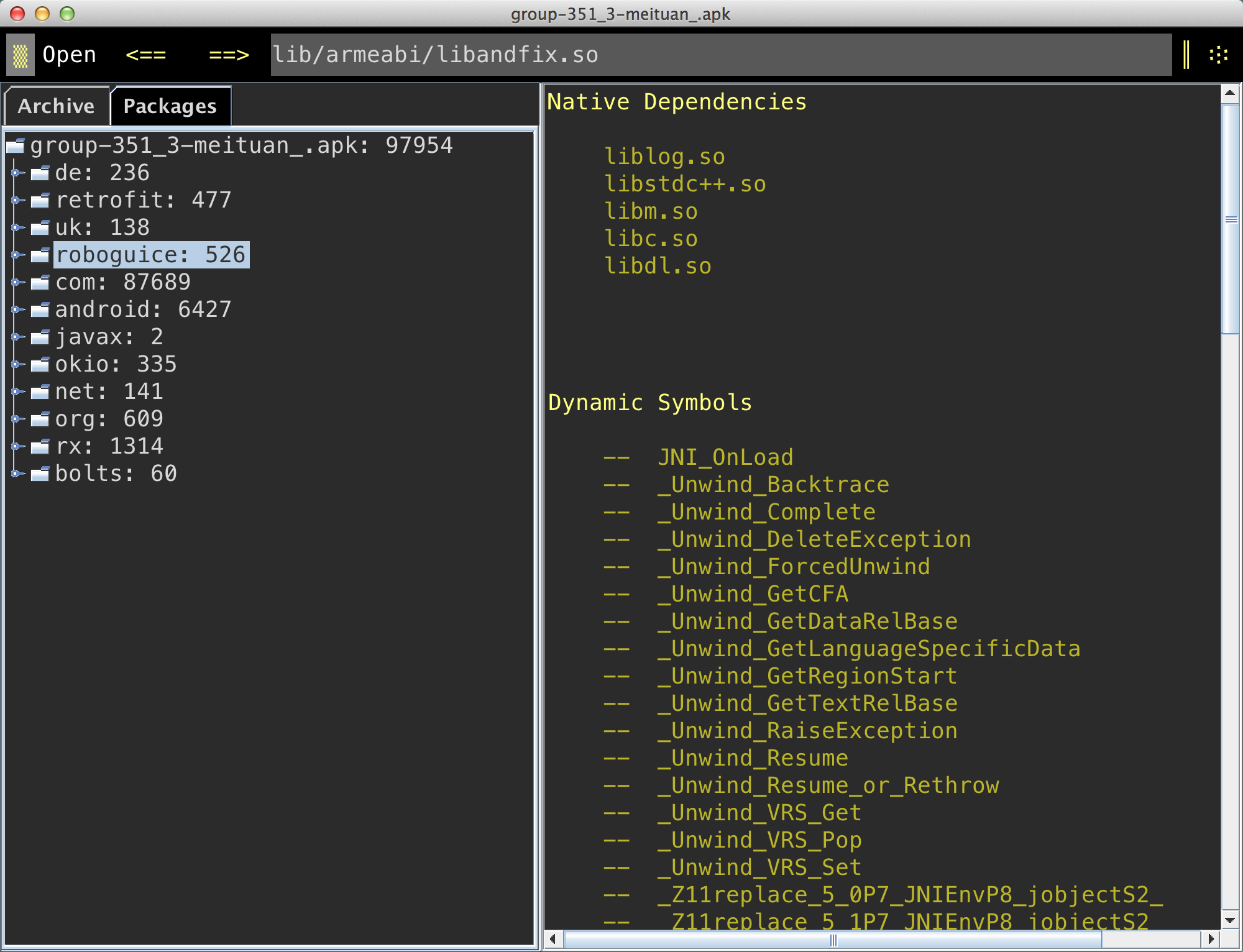This screenshot has width=1243, height=952.
Task: Go forward with the ==> button
Action: (x=229, y=55)
